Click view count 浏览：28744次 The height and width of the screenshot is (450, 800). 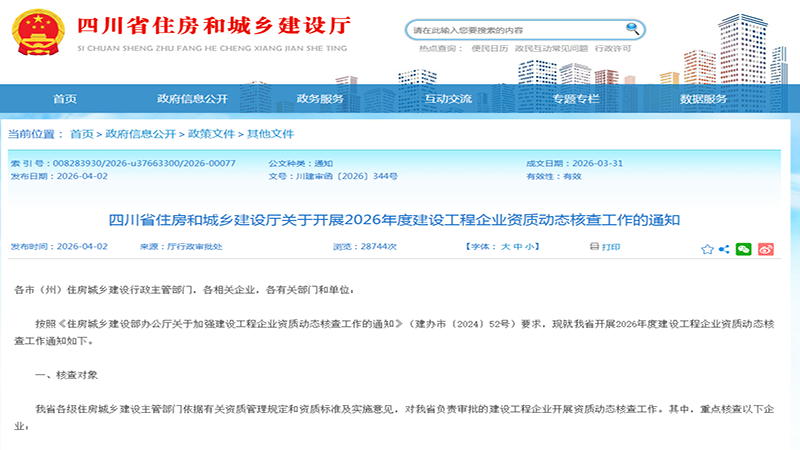pyautogui.click(x=365, y=246)
